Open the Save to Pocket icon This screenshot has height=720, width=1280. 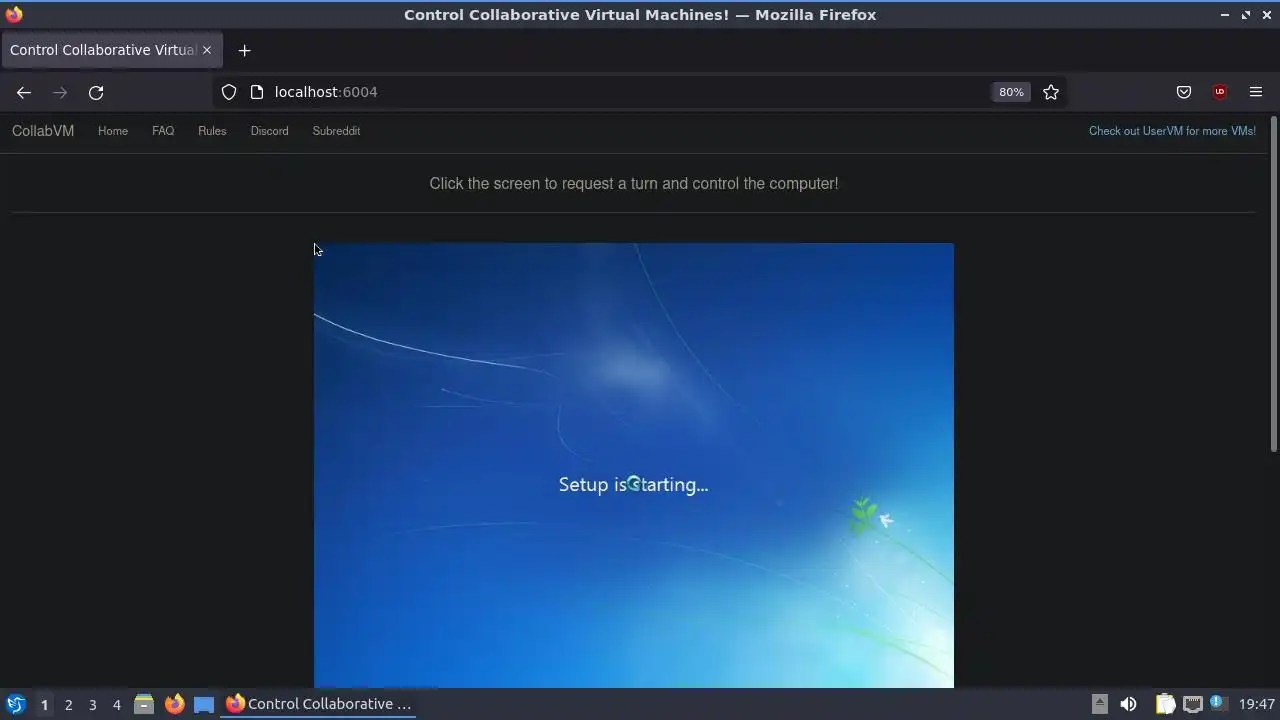point(1184,92)
